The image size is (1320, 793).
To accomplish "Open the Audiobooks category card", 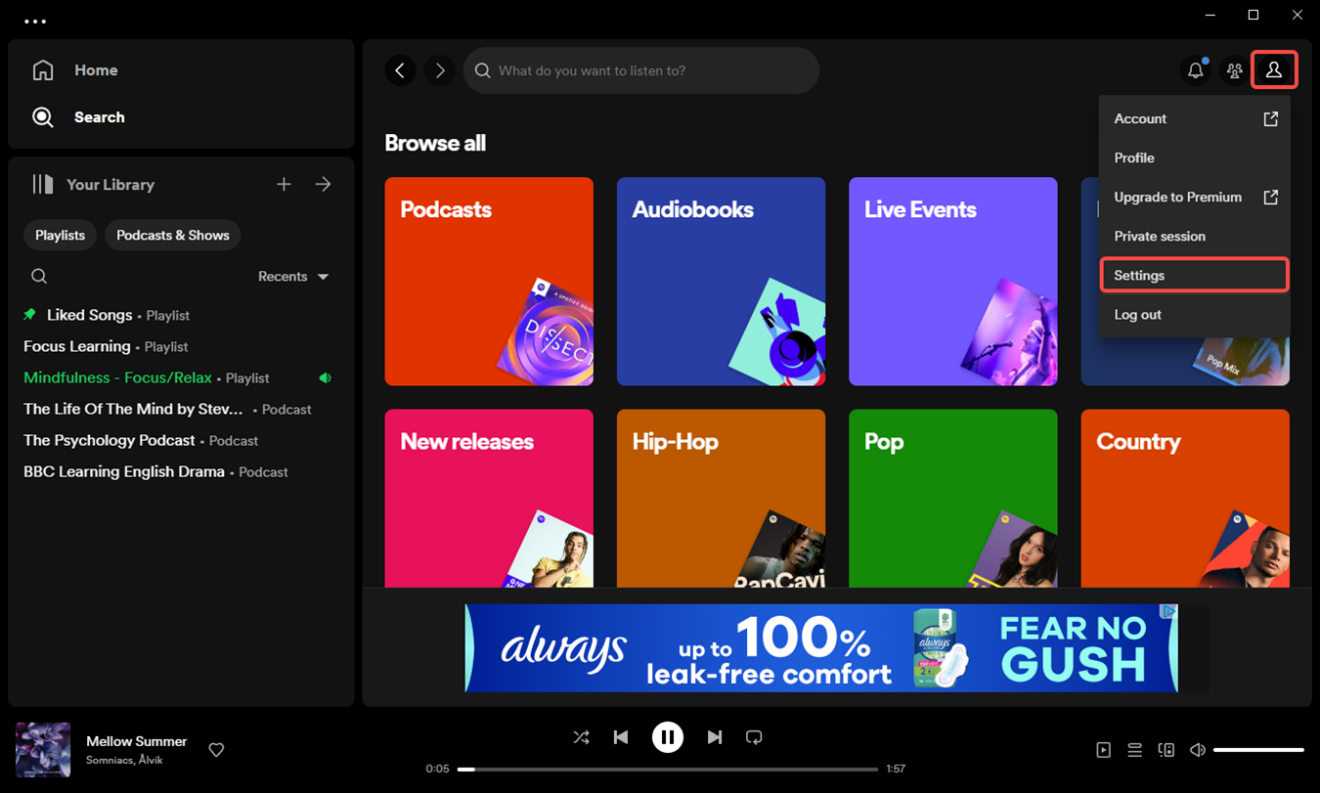I will point(721,282).
